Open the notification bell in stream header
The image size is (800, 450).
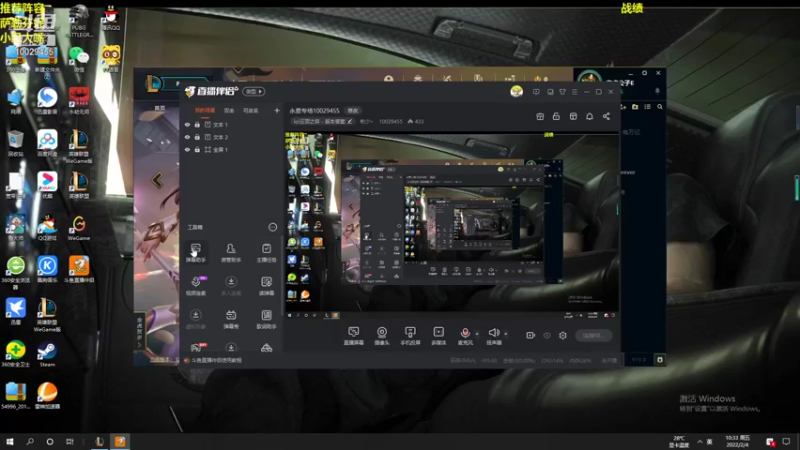(x=589, y=116)
